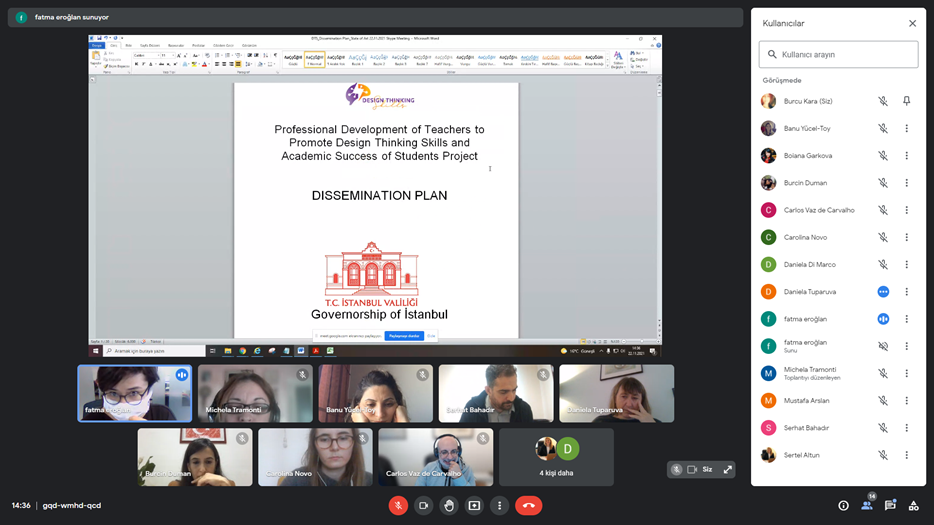Screen dimensions: 934x525
Task: Click the Chrome icon in the shared taskbar
Action: pyautogui.click(x=242, y=351)
